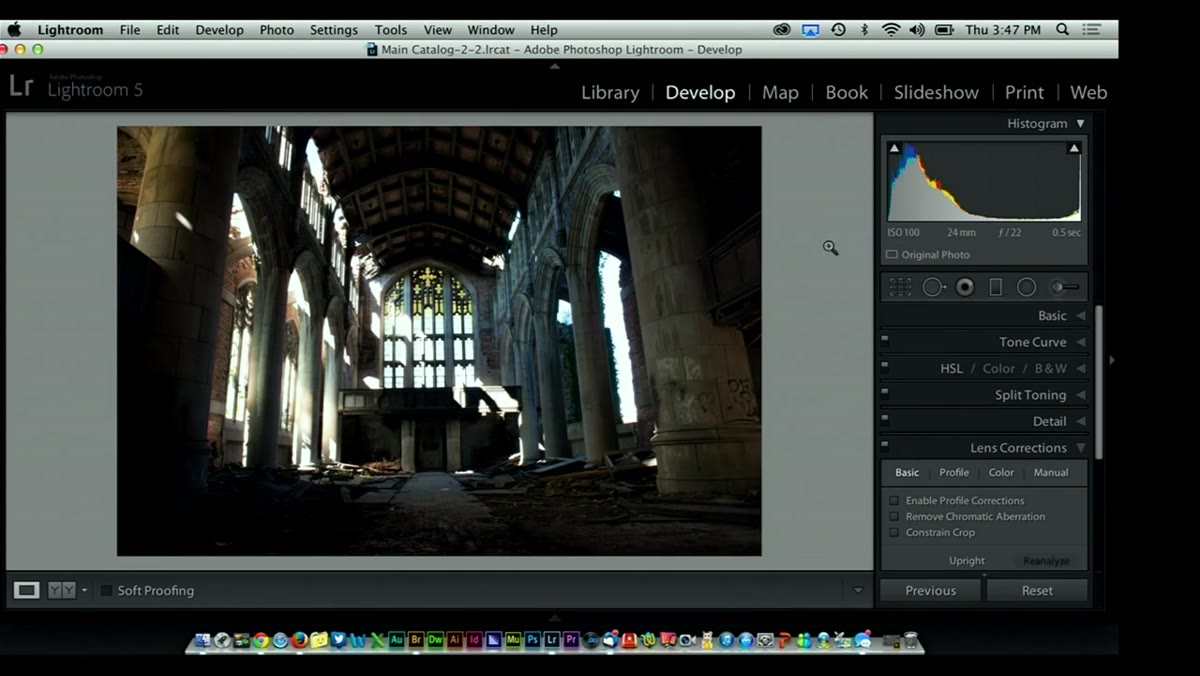
Task: Toggle shadow clipping indicator in histogram
Action: [x=894, y=148]
